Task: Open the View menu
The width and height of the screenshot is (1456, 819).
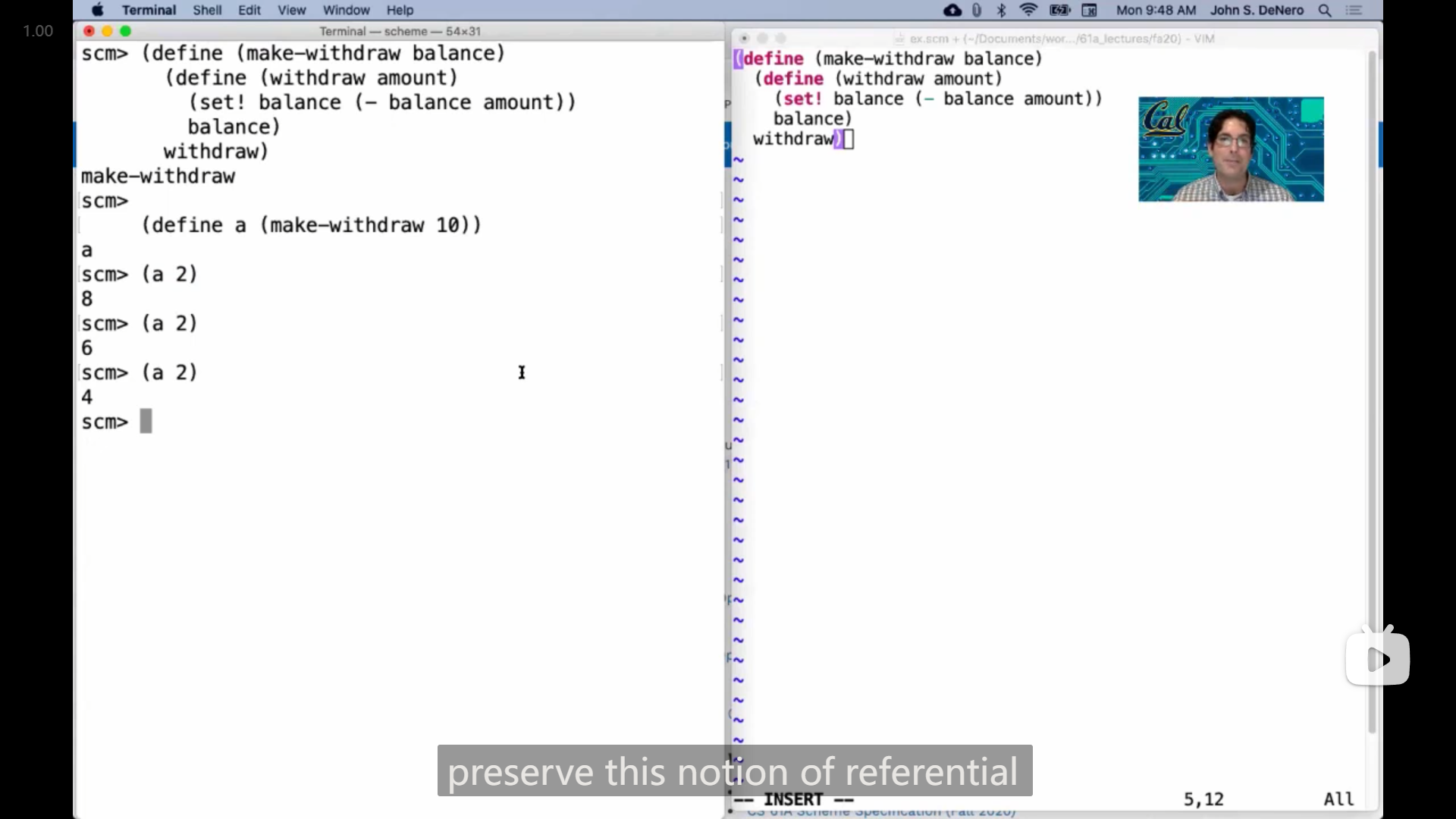Action: [x=291, y=10]
